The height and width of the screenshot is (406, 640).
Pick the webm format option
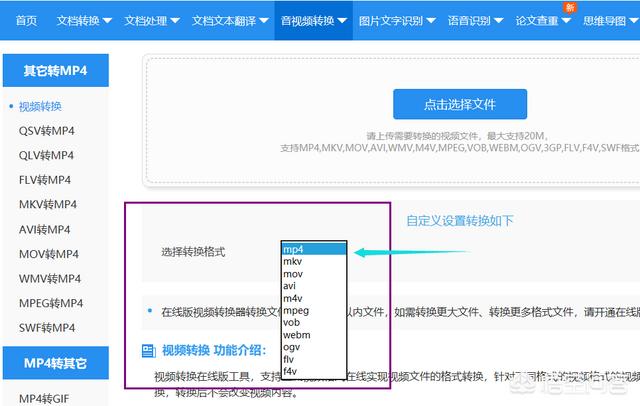tap(296, 335)
